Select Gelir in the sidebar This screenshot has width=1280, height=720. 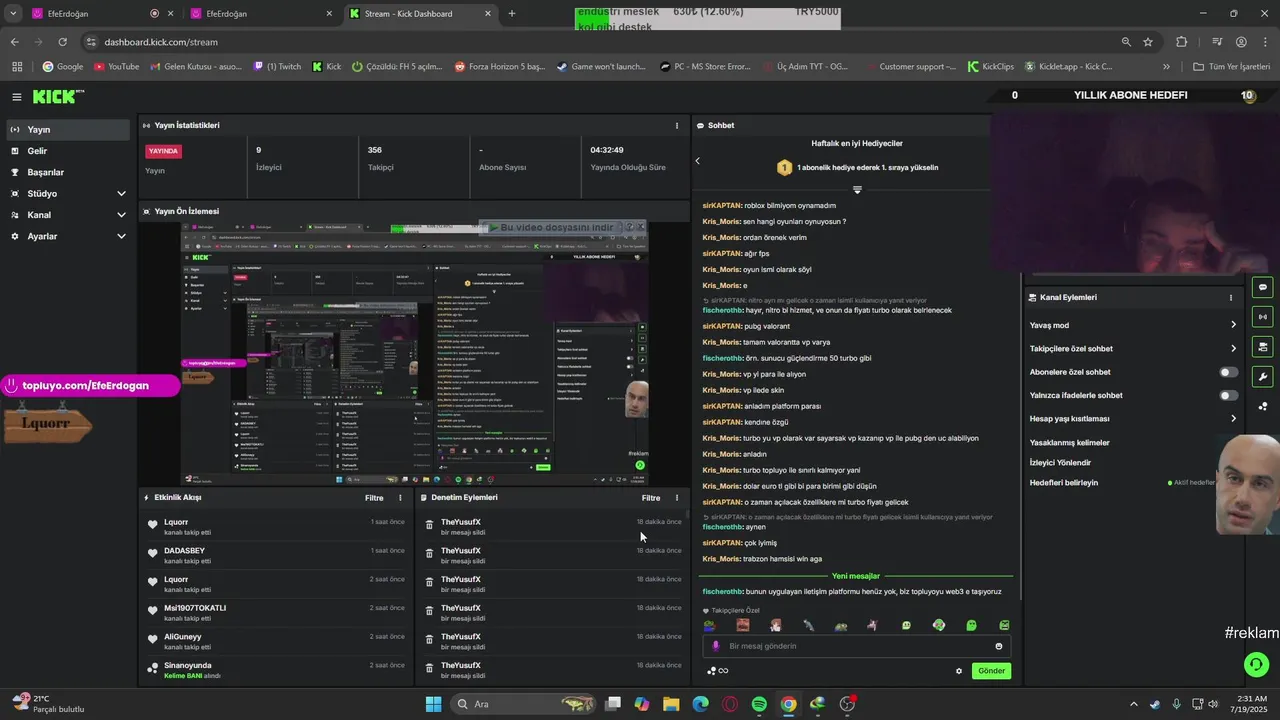[x=68, y=151]
